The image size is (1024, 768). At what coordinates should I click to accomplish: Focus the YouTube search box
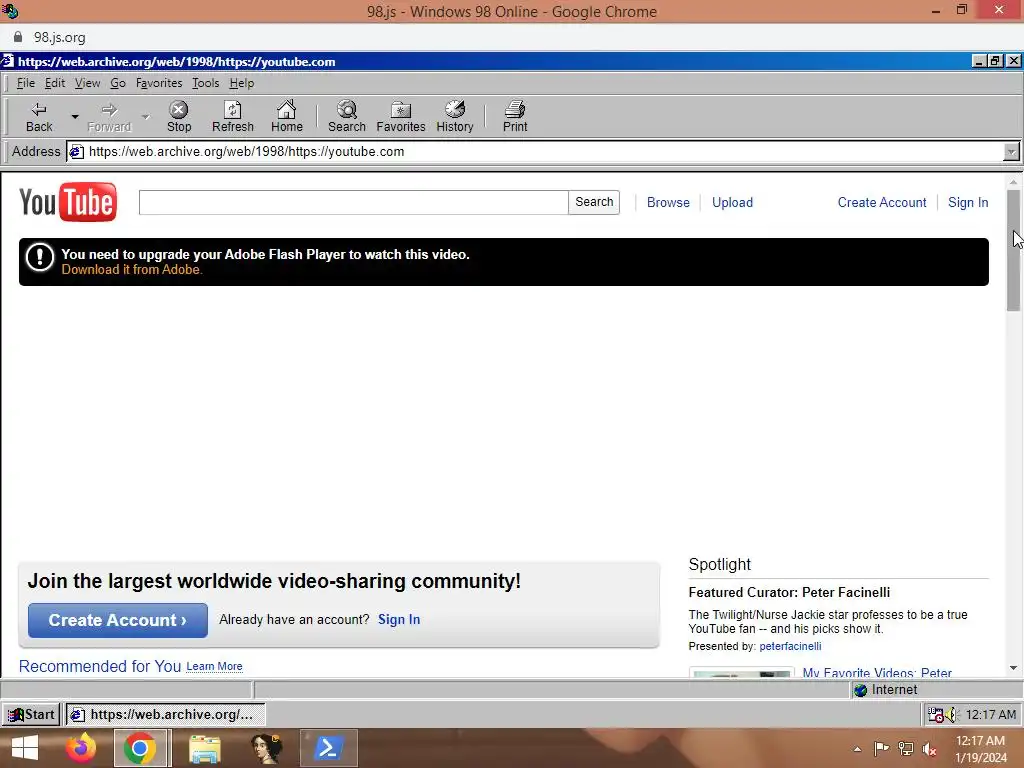tap(353, 202)
